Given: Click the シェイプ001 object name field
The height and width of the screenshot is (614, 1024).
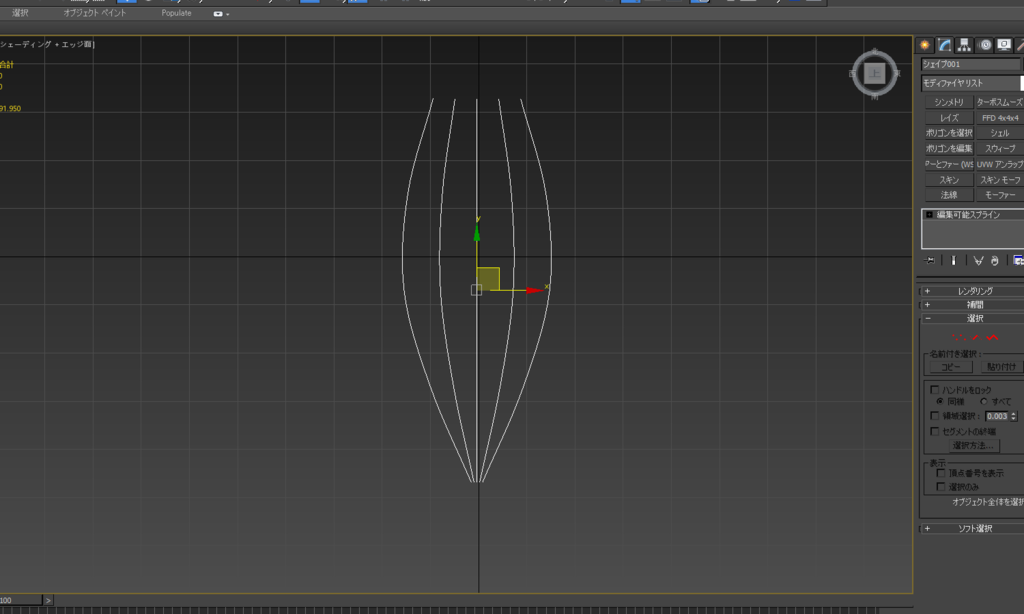Looking at the screenshot, I should coord(970,64).
